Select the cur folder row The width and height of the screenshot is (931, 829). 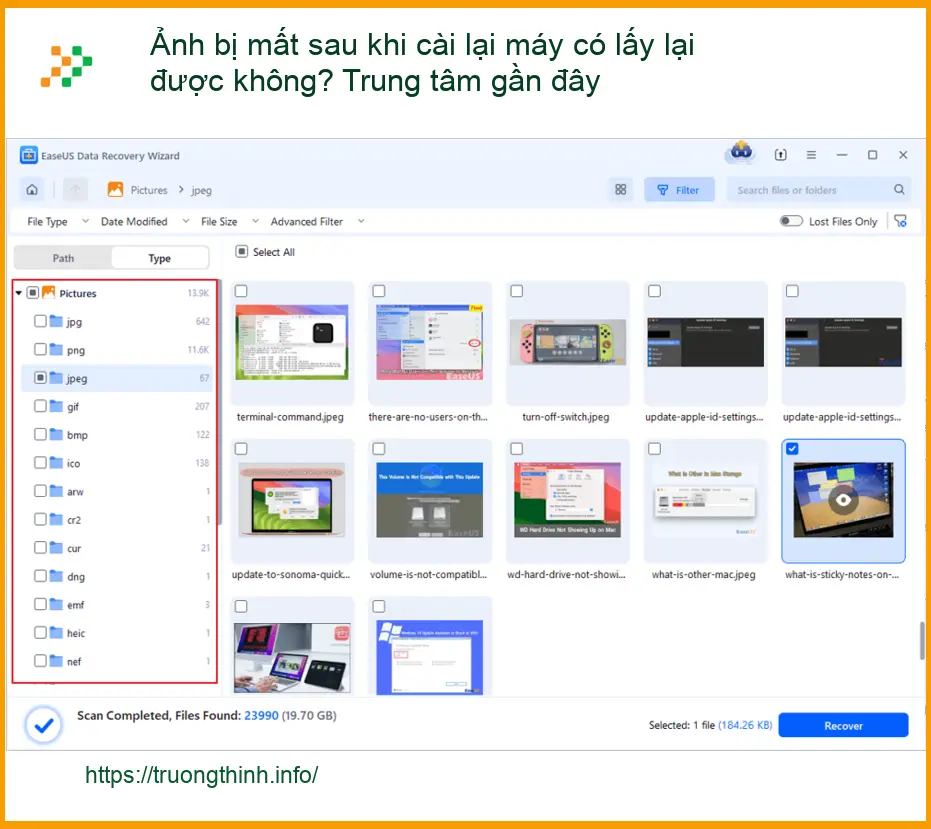click(116, 548)
